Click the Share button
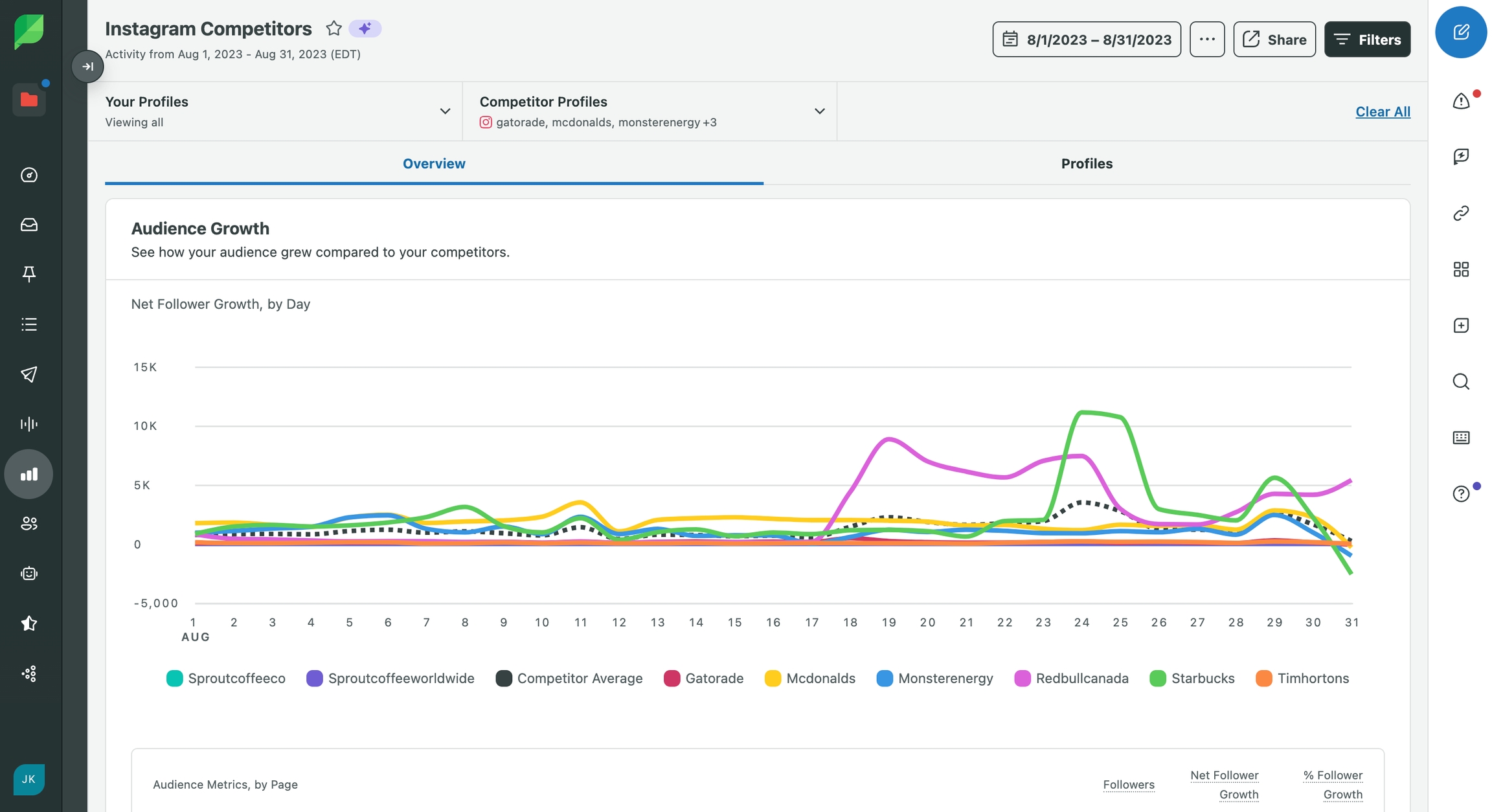Screen dimensions: 1492x812 pyautogui.click(x=1274, y=39)
